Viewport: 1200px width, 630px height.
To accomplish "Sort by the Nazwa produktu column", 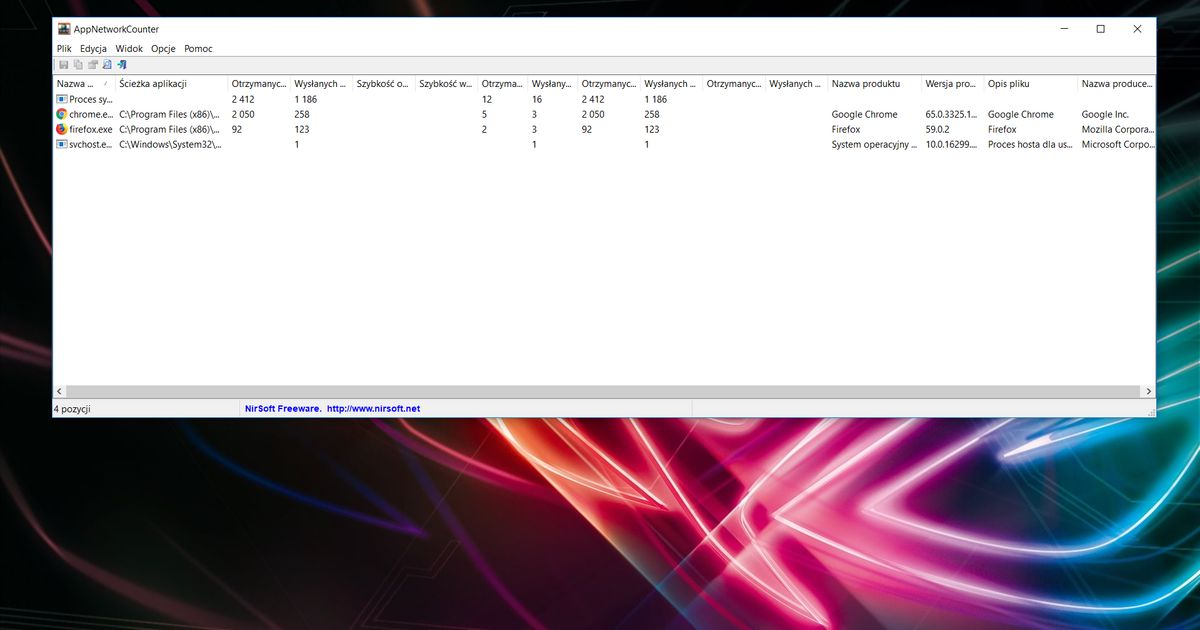I will [867, 84].
